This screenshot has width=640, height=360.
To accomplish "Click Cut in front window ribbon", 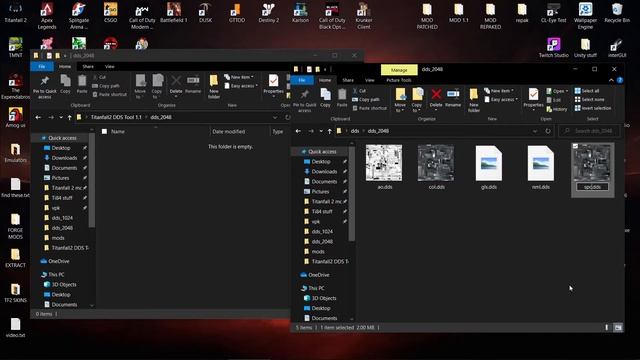I will pyautogui.click(x=359, y=91).
